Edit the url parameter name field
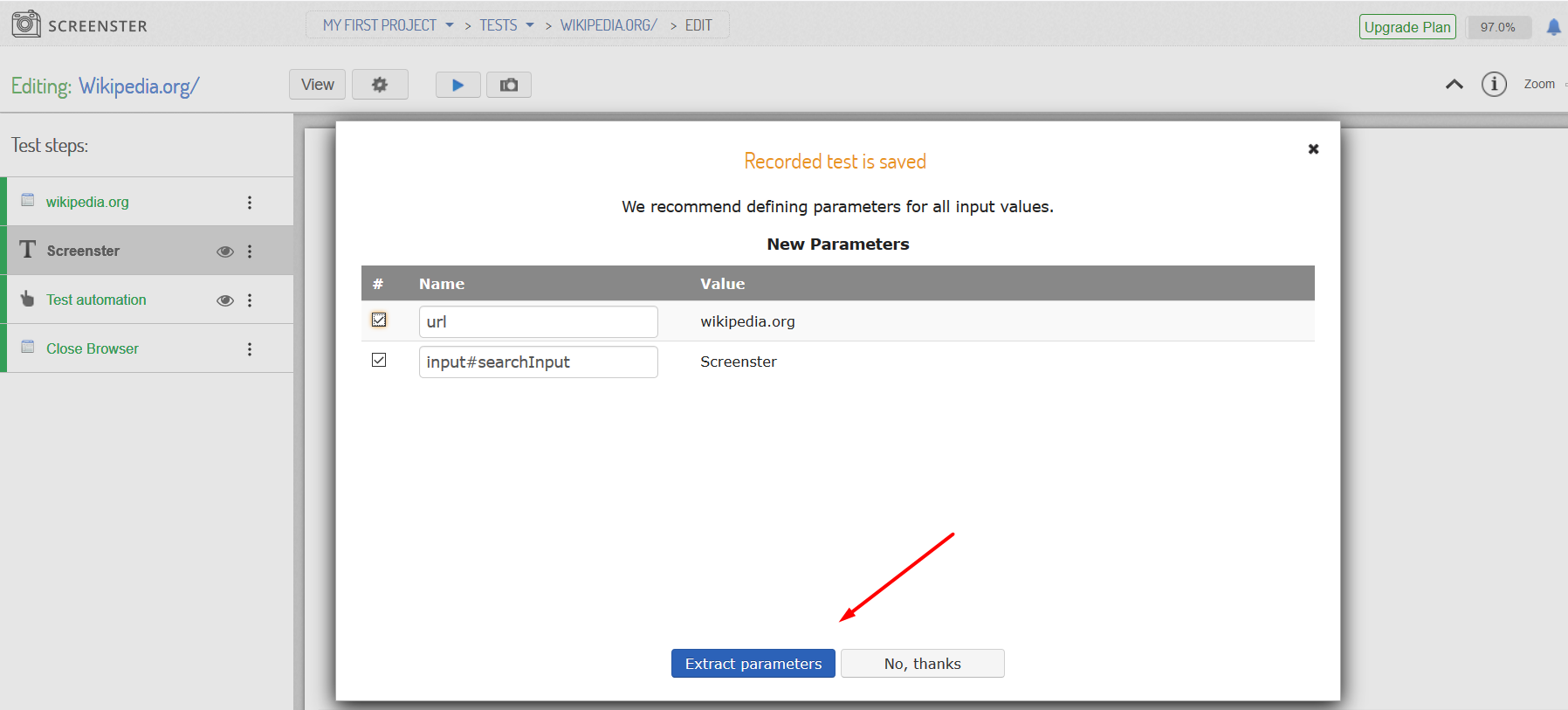 tap(539, 321)
